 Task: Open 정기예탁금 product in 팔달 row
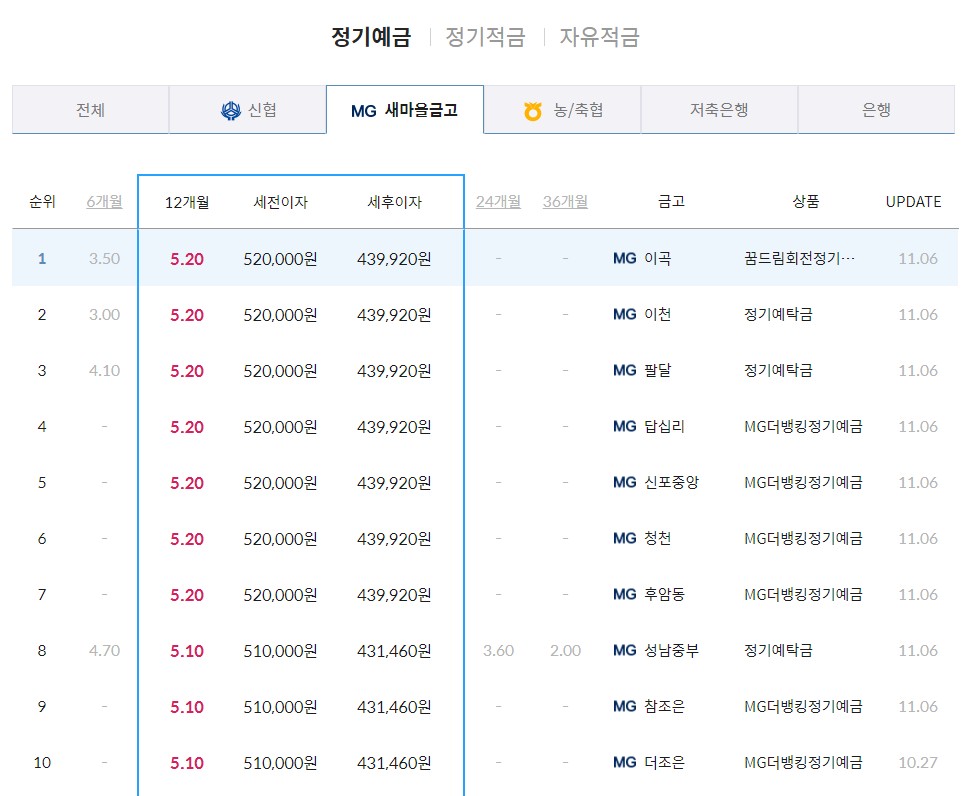(x=778, y=370)
